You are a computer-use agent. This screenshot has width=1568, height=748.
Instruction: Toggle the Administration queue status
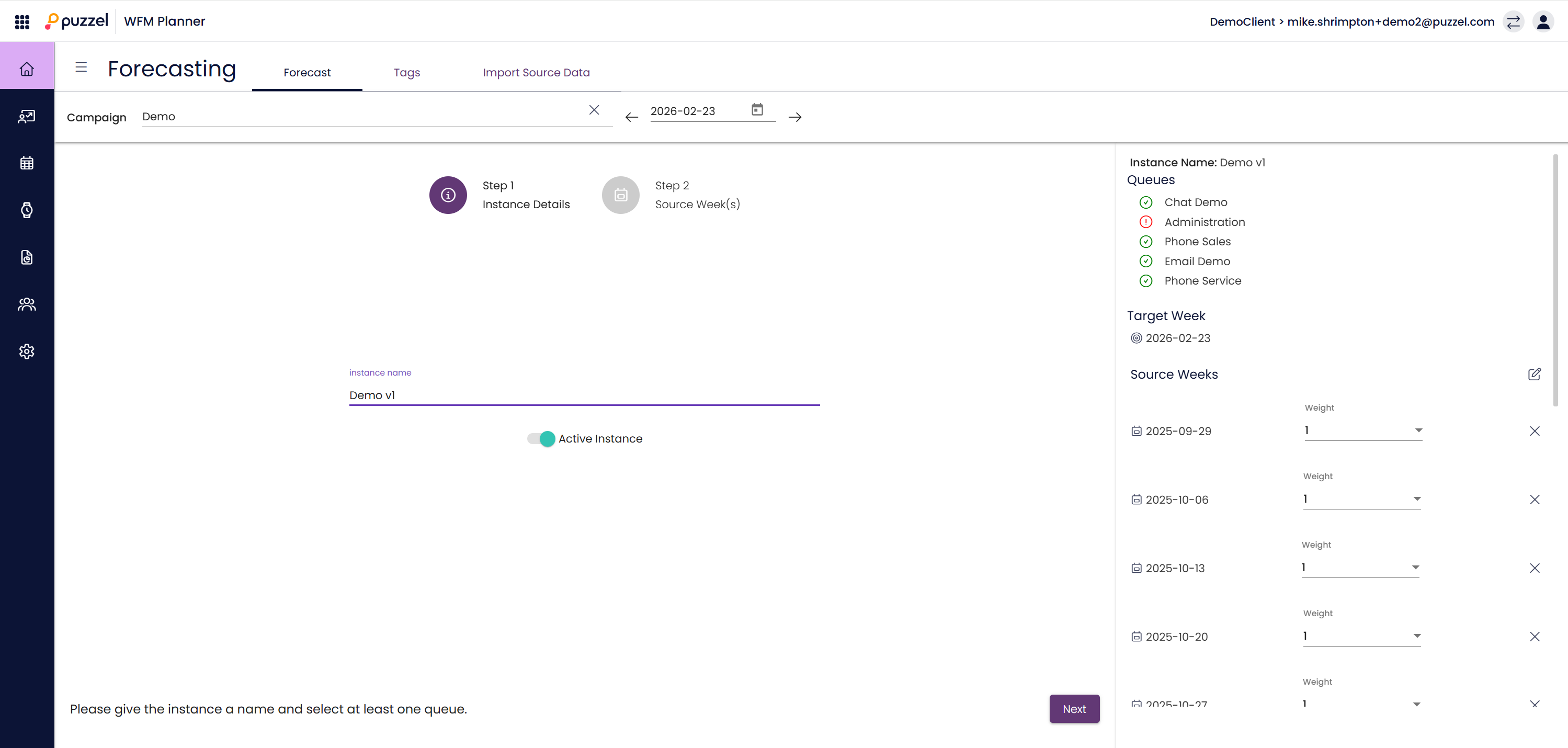pyautogui.click(x=1145, y=222)
